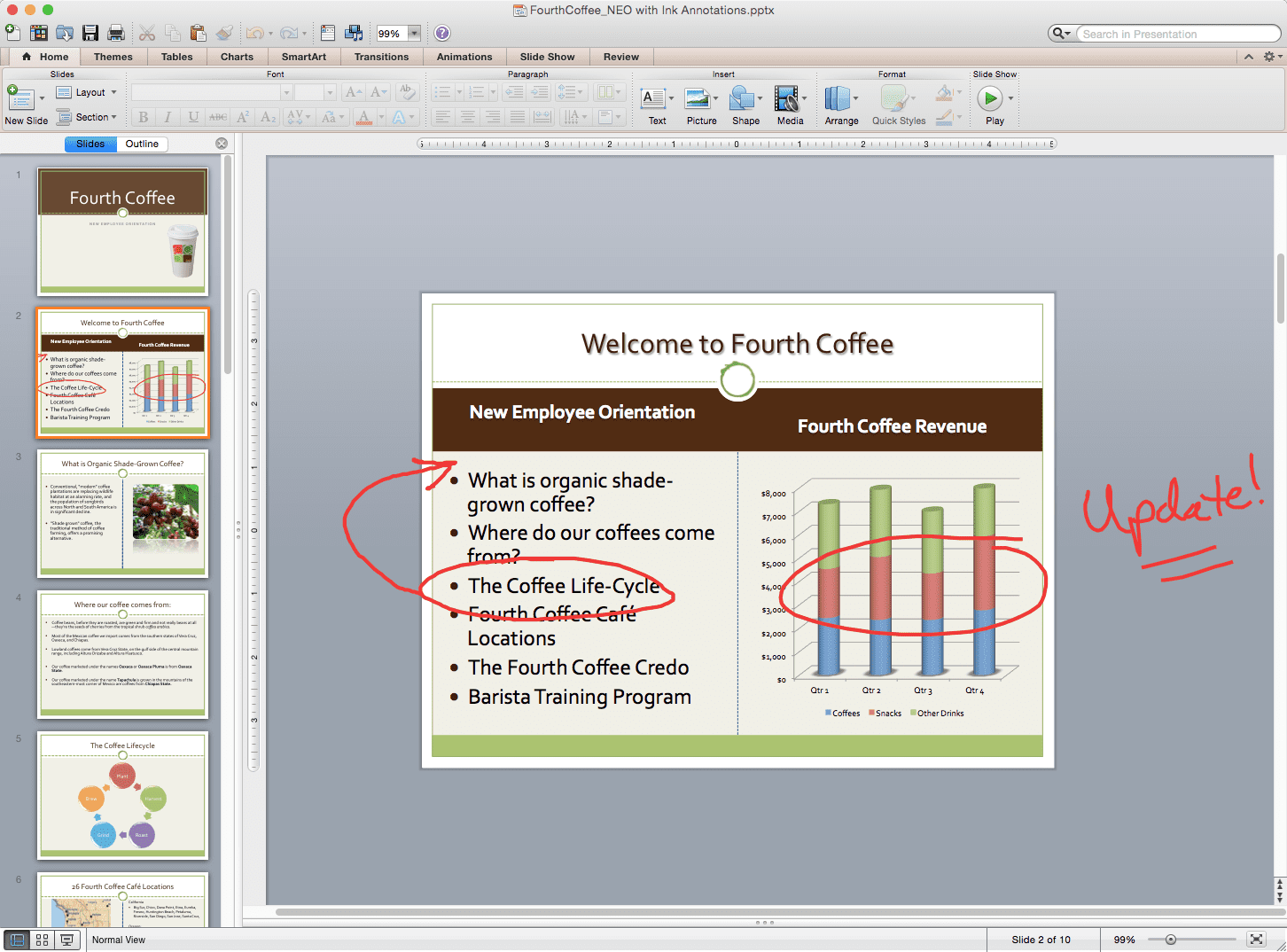Click the Clear Formatting eraser icon
This screenshot has height=952, width=1287.
point(407,91)
